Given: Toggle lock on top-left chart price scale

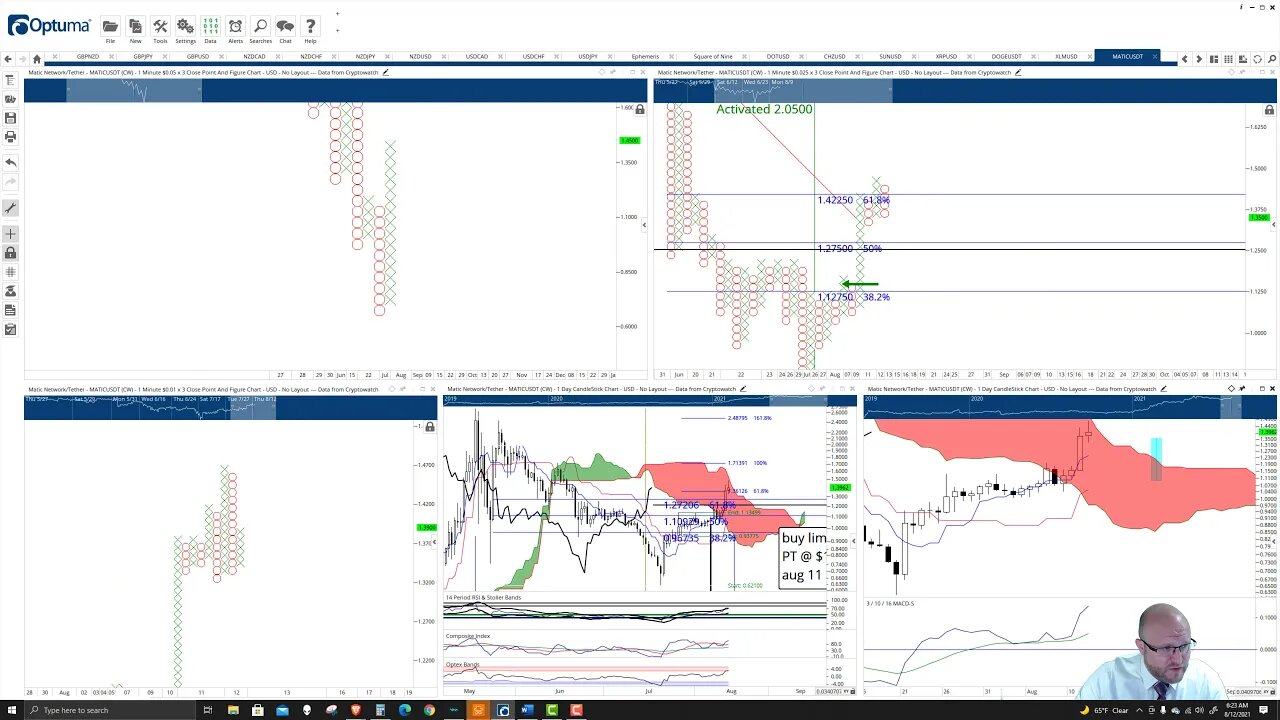Looking at the screenshot, I should pyautogui.click(x=640, y=109).
